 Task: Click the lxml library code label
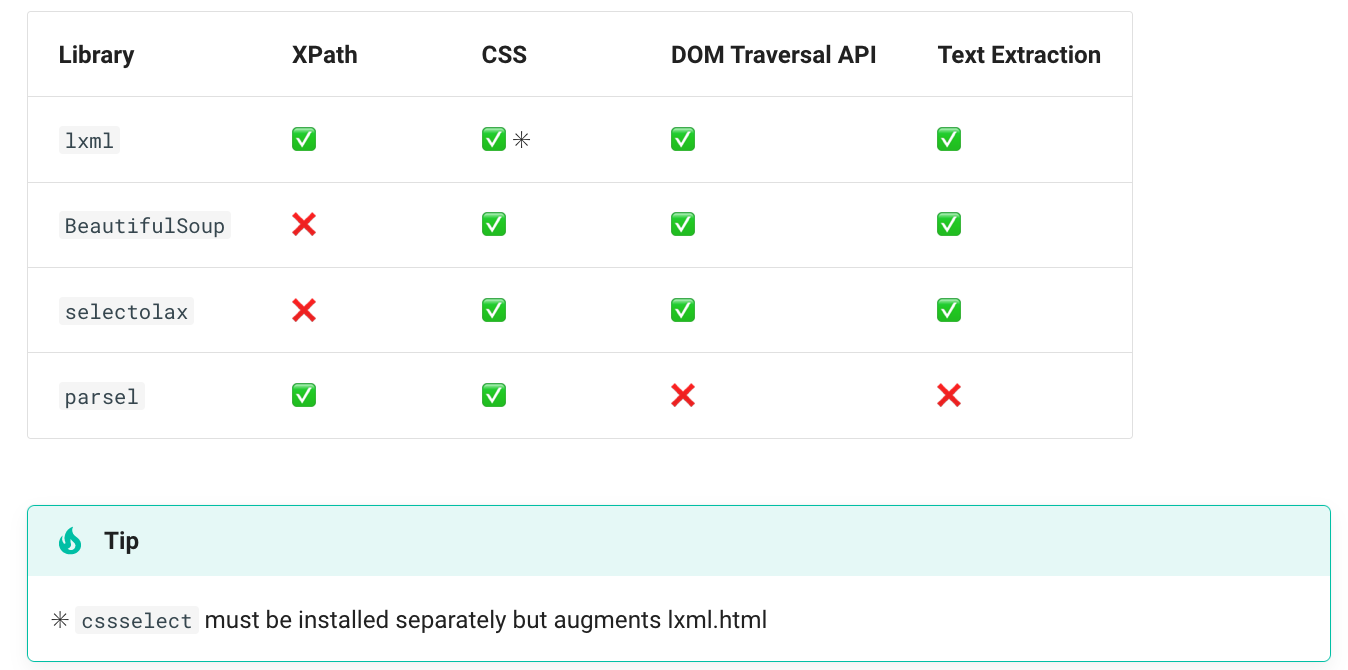point(89,141)
